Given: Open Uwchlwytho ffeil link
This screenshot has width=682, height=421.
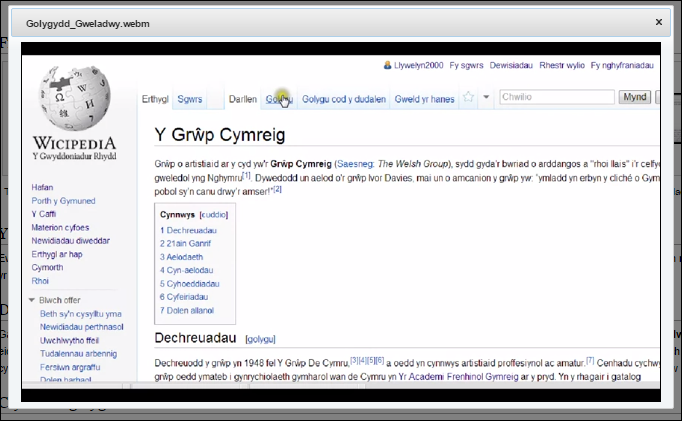Looking at the screenshot, I should 69,341.
